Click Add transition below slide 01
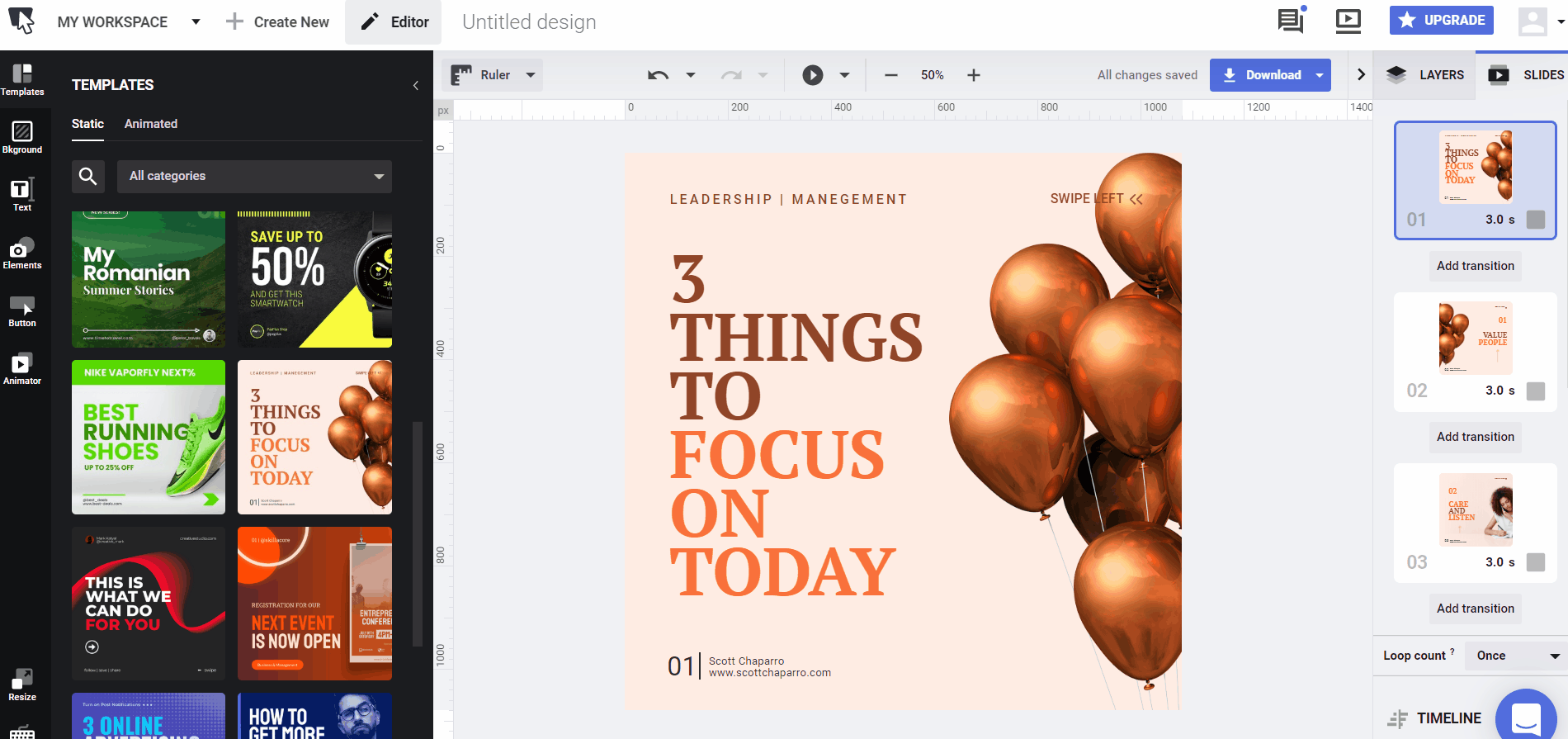1568x739 pixels. point(1475,266)
